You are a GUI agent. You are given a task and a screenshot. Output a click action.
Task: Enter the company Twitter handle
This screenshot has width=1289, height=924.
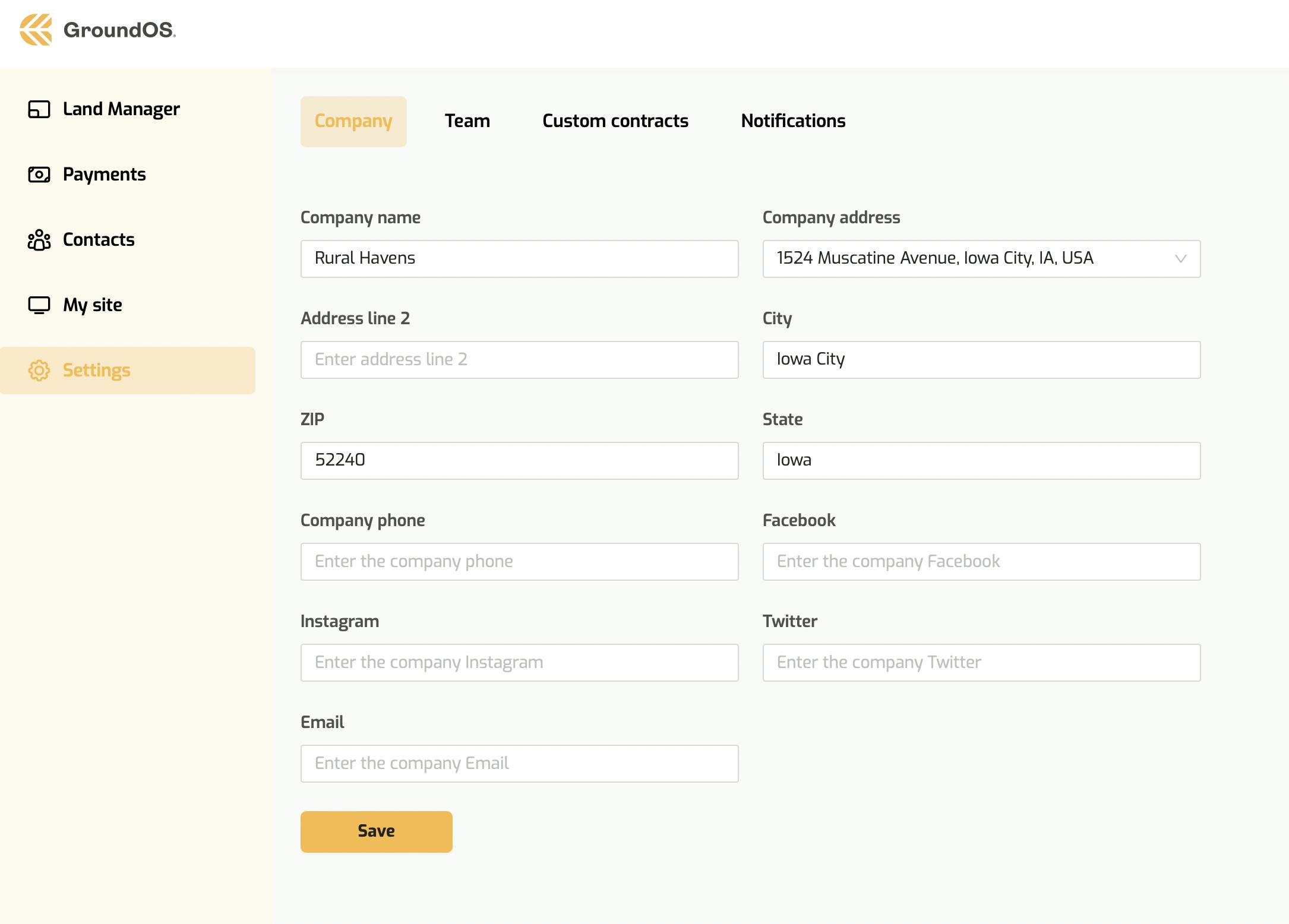pyautogui.click(x=981, y=662)
